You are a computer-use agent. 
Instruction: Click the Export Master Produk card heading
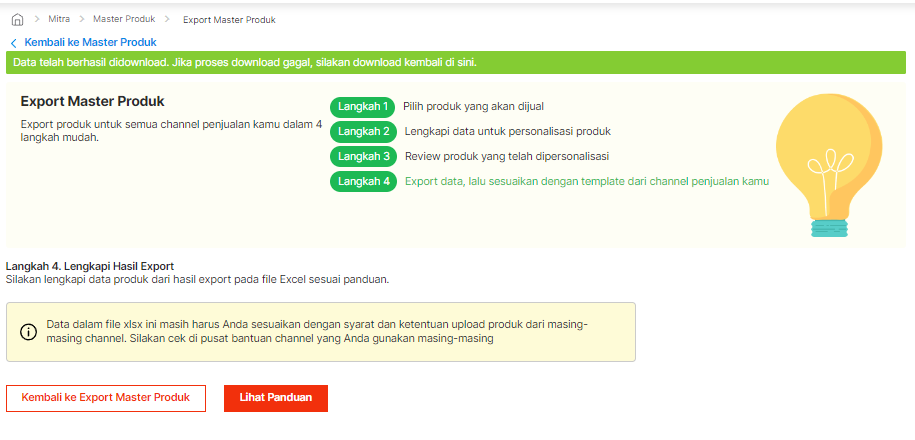click(x=92, y=102)
